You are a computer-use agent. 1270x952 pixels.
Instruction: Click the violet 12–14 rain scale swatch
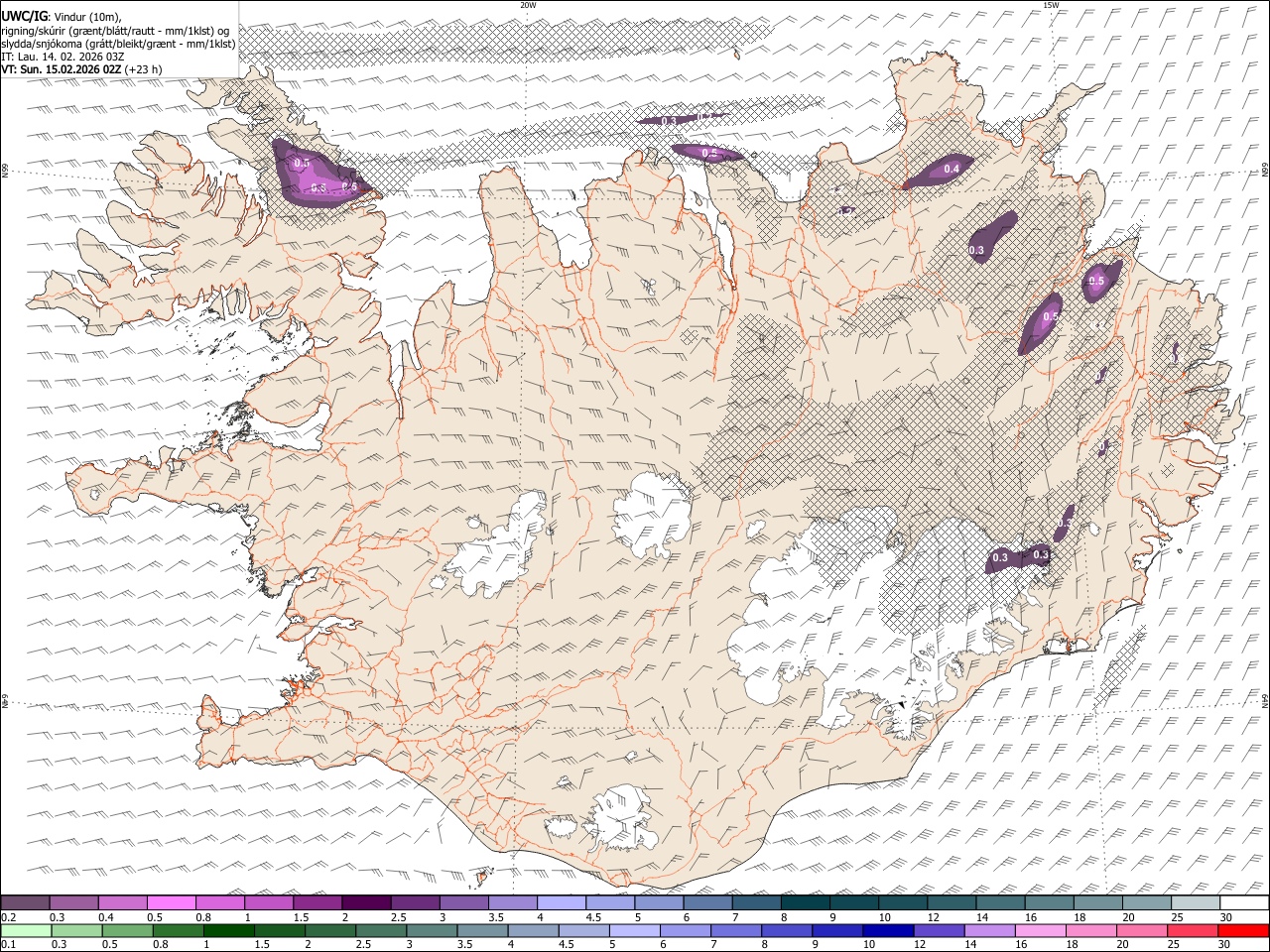click(939, 930)
